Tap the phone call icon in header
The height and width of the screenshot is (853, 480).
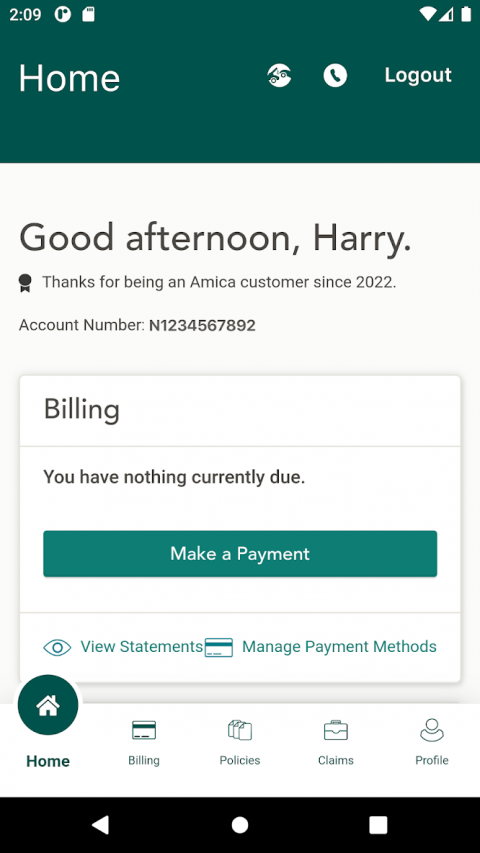pos(335,75)
